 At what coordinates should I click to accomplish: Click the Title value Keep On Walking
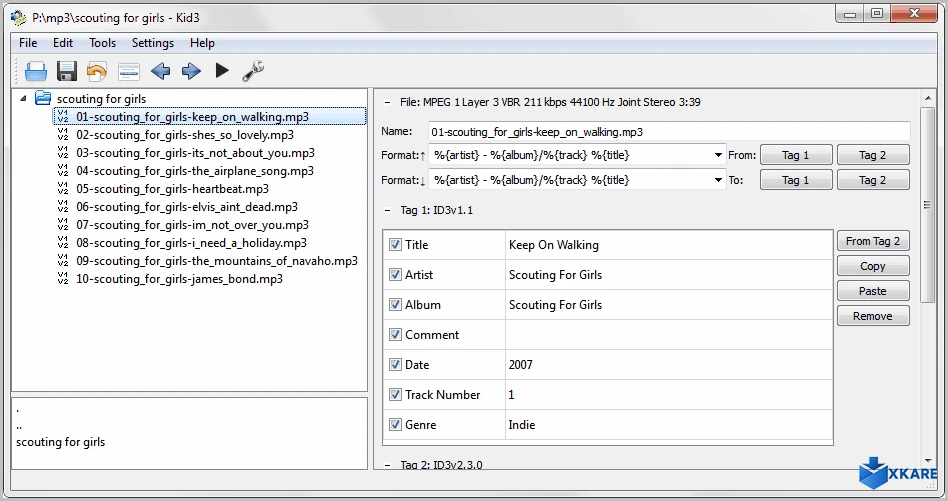pos(554,245)
